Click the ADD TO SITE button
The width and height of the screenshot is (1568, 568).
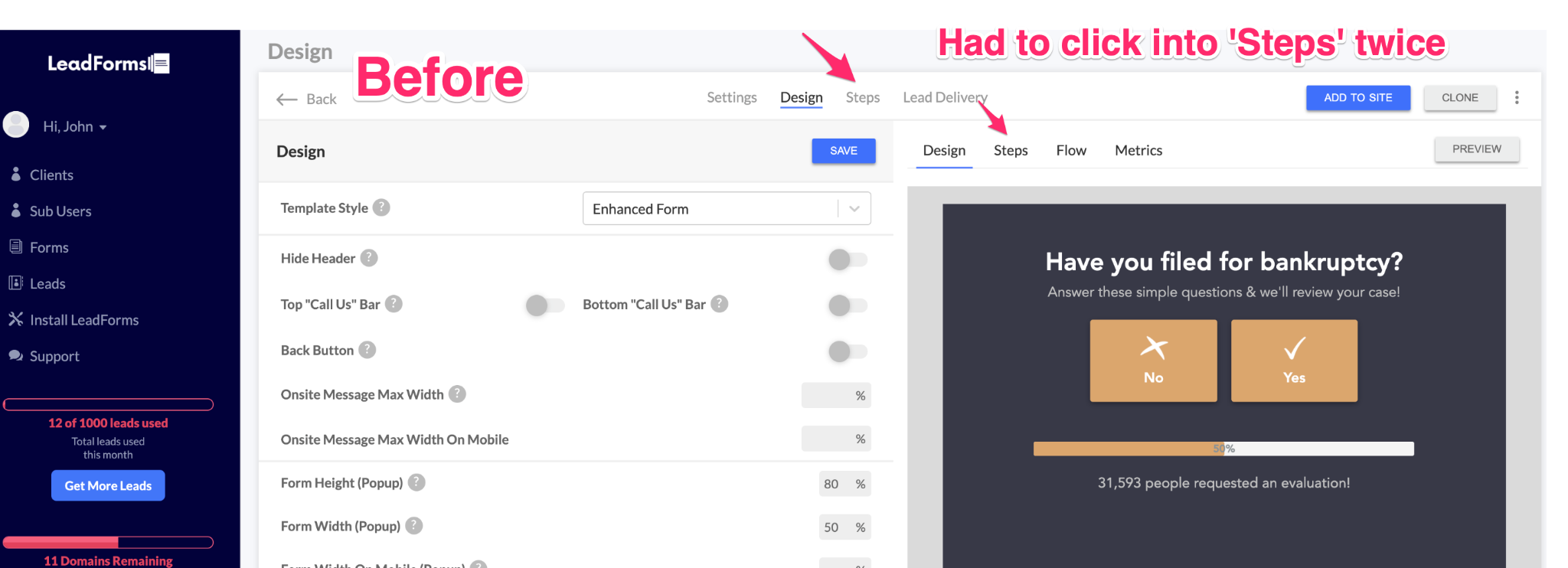pyautogui.click(x=1357, y=98)
